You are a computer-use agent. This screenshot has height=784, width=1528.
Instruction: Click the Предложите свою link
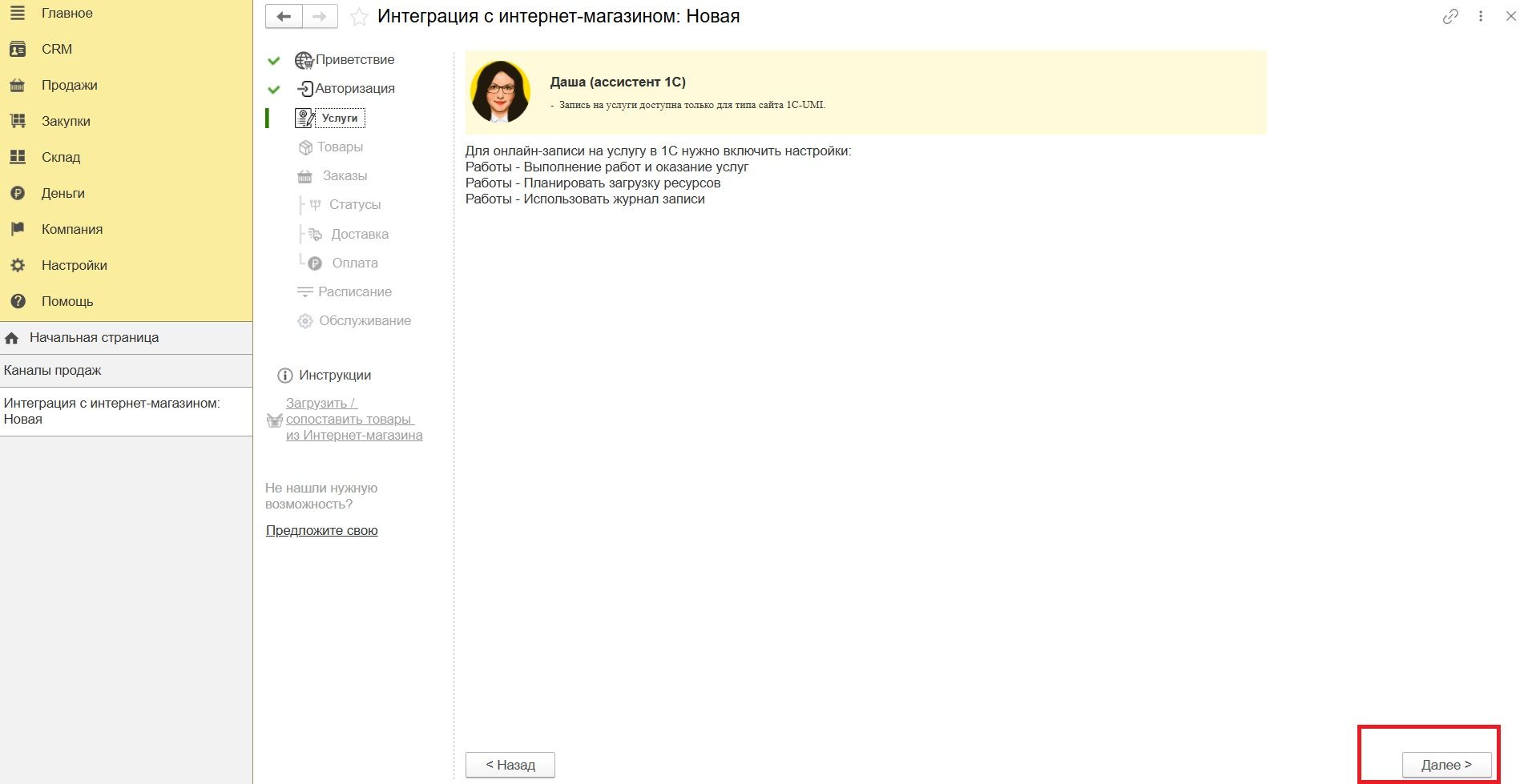pyautogui.click(x=321, y=530)
